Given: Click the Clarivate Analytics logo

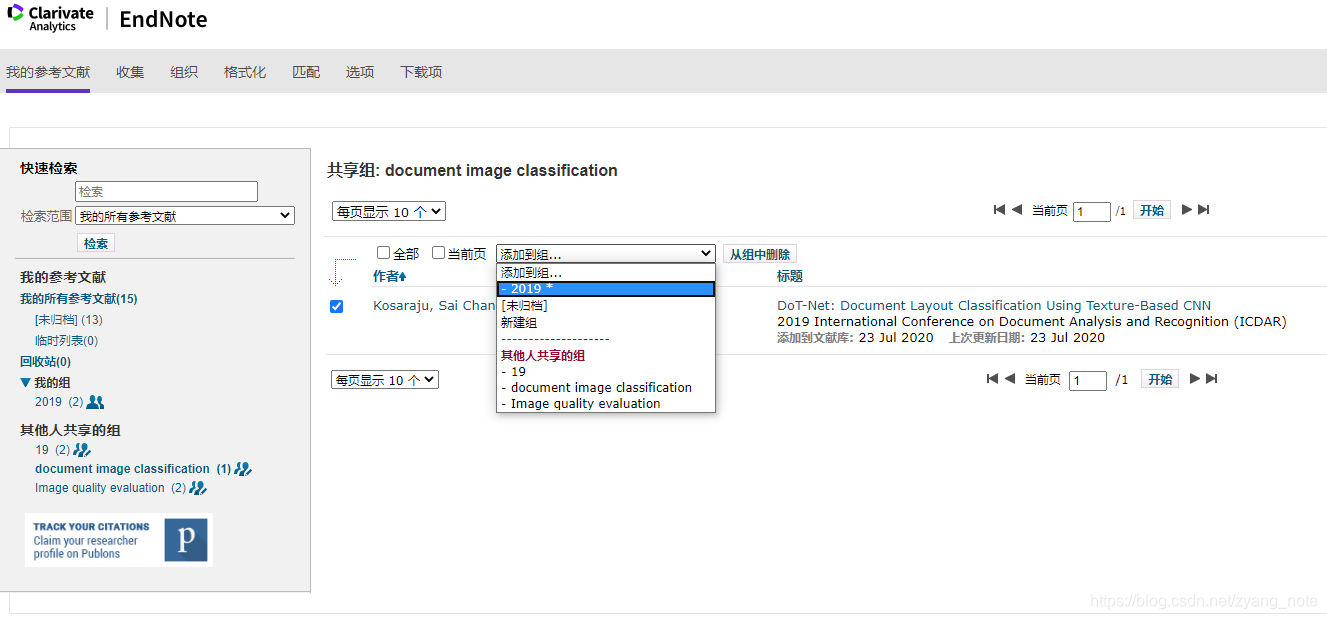Looking at the screenshot, I should pos(50,17).
